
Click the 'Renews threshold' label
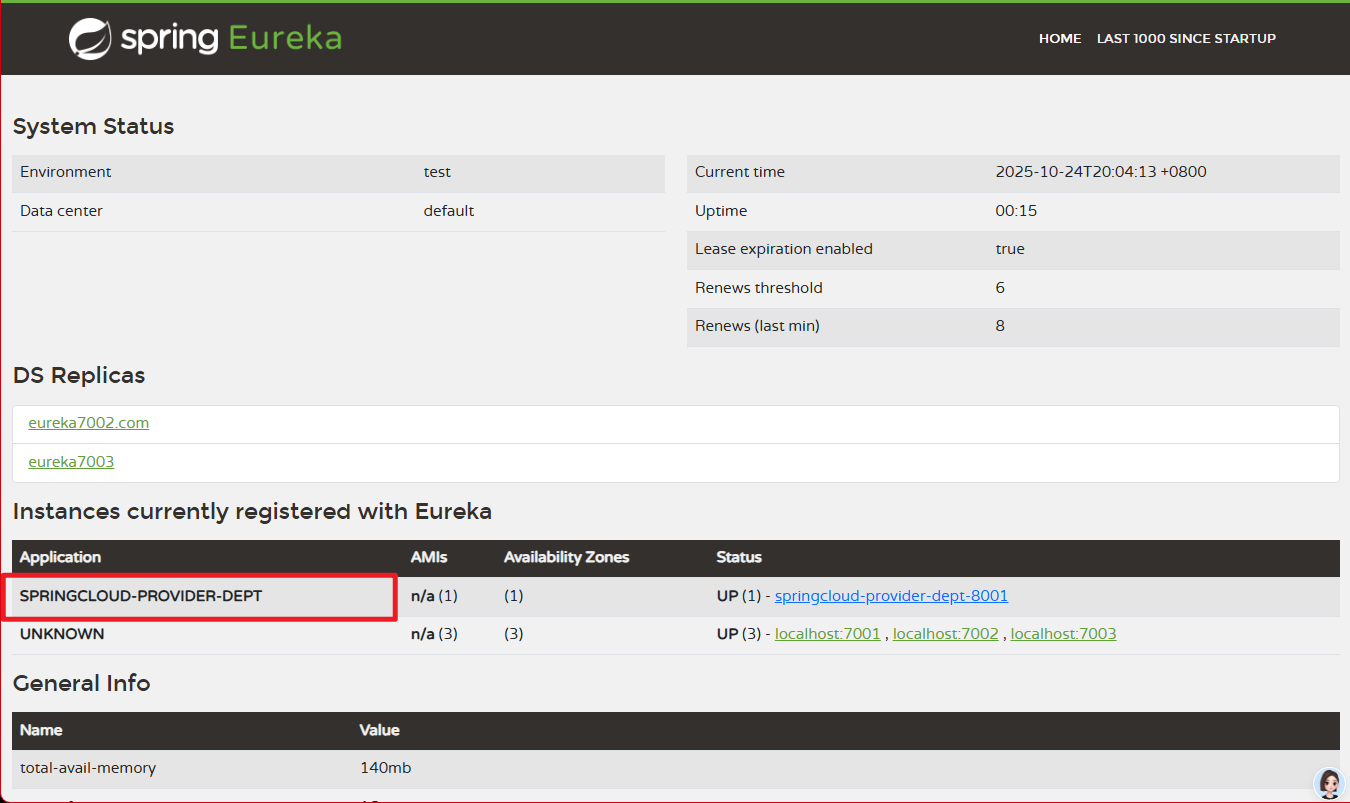[759, 288]
